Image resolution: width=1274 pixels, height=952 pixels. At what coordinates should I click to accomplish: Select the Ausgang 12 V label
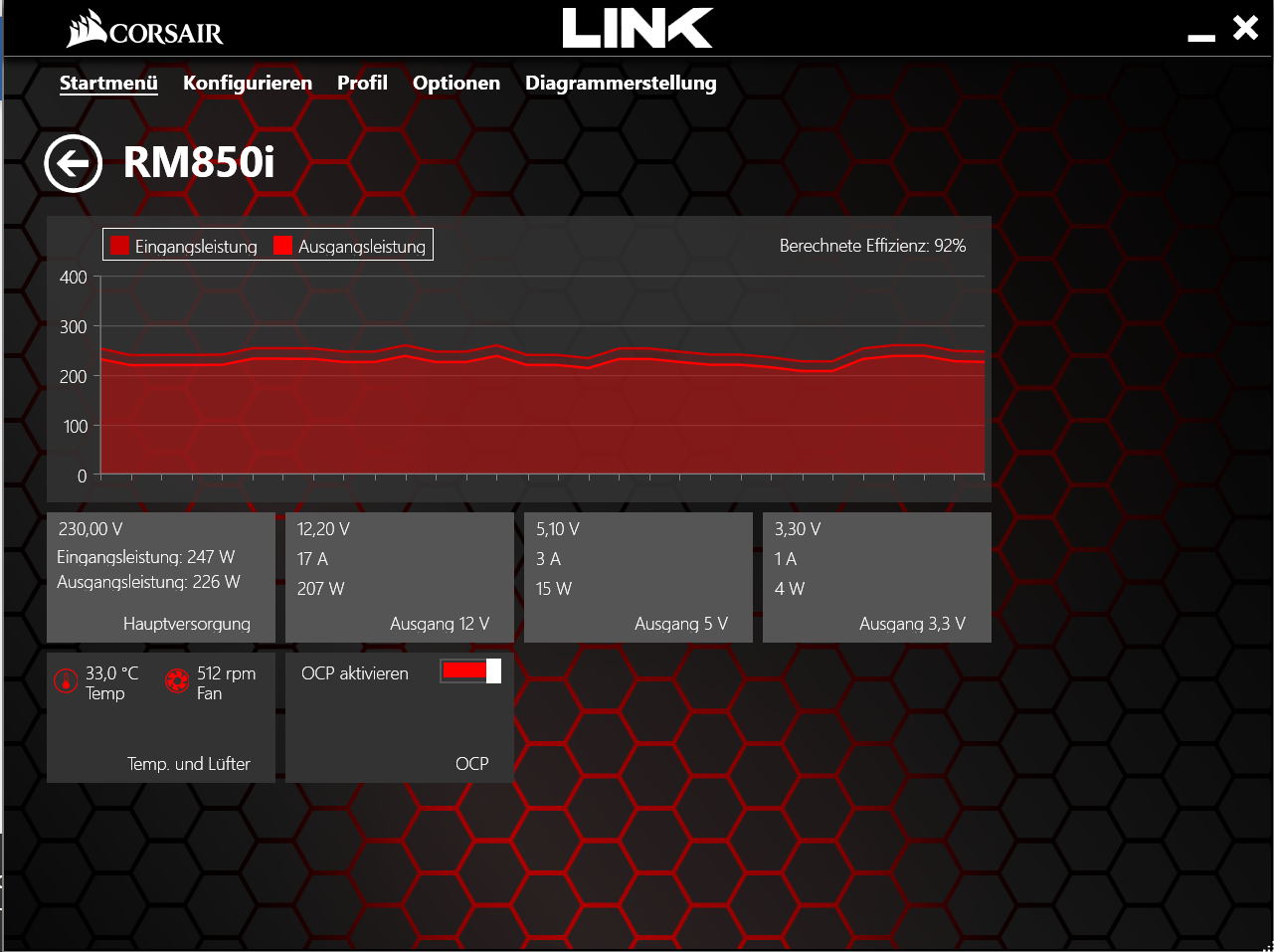440,624
